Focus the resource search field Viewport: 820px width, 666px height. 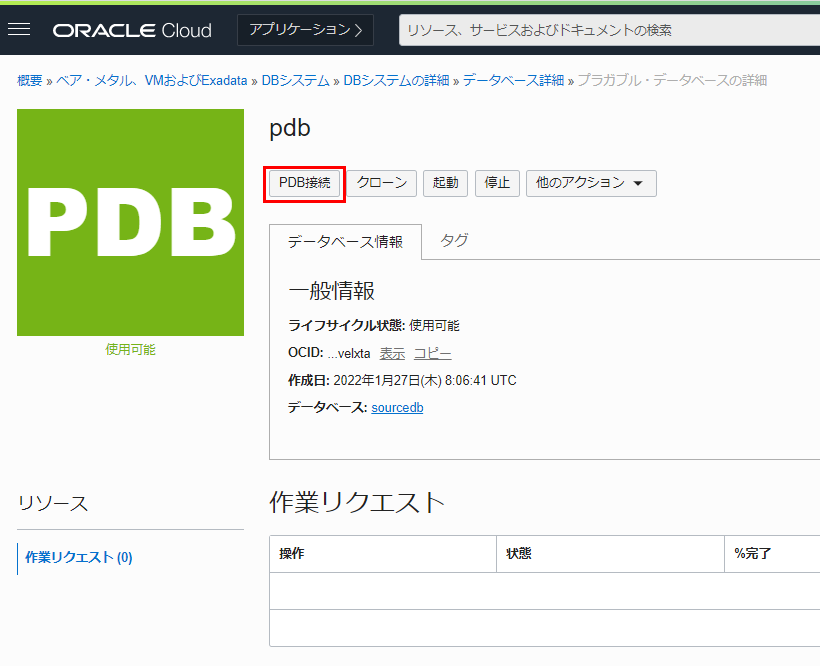[x=608, y=30]
